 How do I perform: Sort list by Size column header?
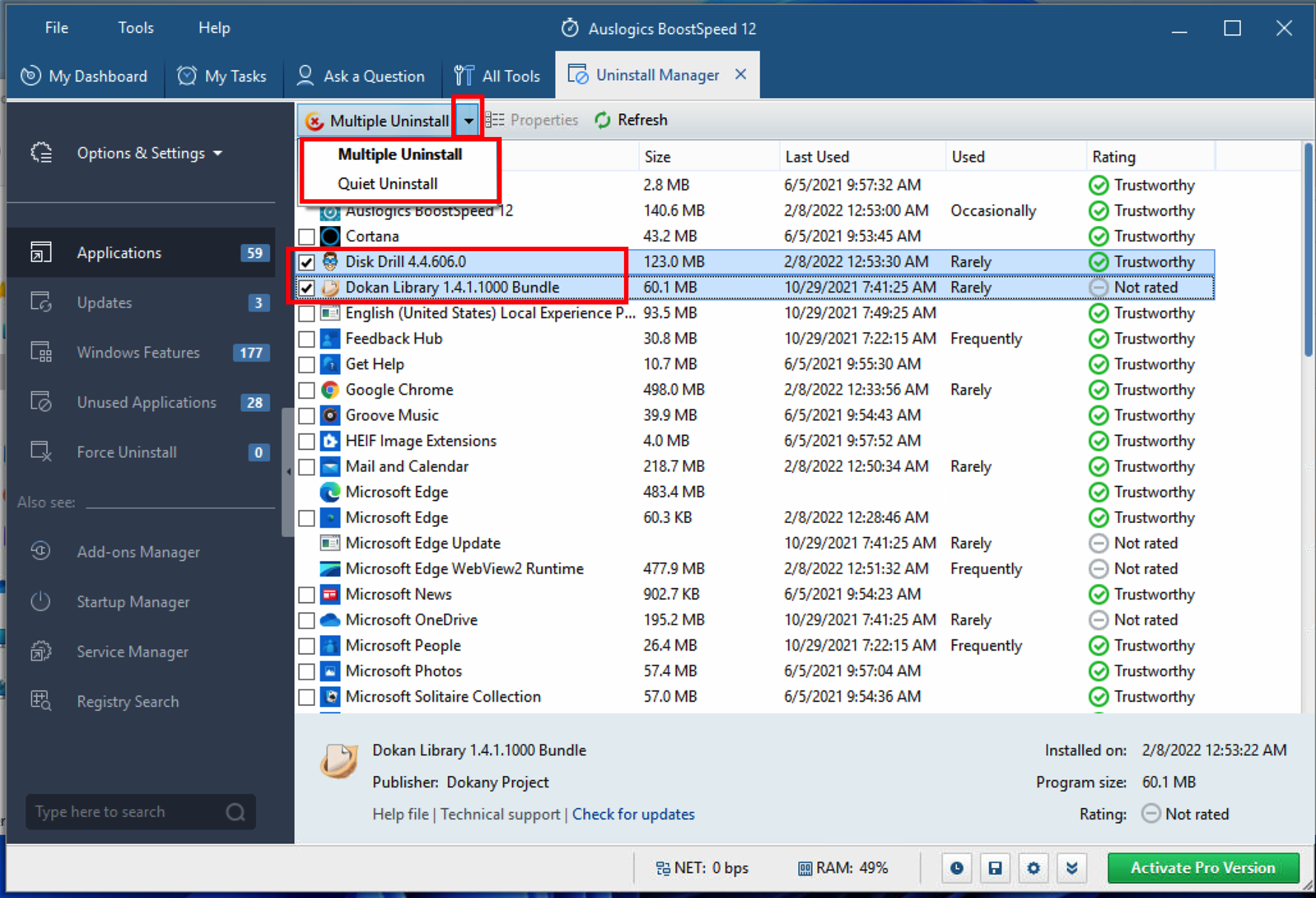[708, 156]
